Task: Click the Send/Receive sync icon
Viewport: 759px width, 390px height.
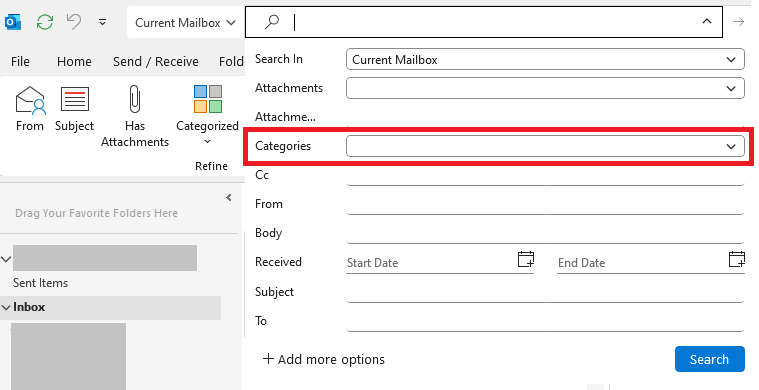Action: 45,22
